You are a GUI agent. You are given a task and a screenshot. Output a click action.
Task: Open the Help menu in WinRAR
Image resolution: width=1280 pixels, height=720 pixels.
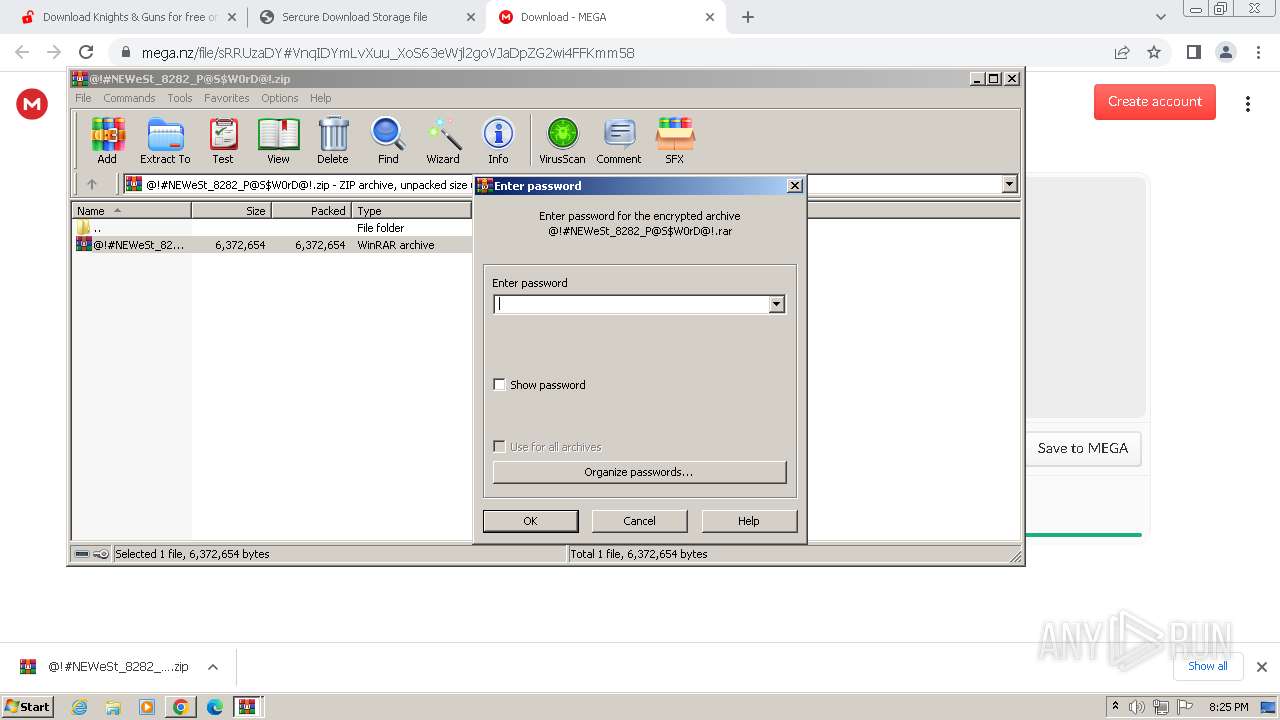pyautogui.click(x=320, y=98)
